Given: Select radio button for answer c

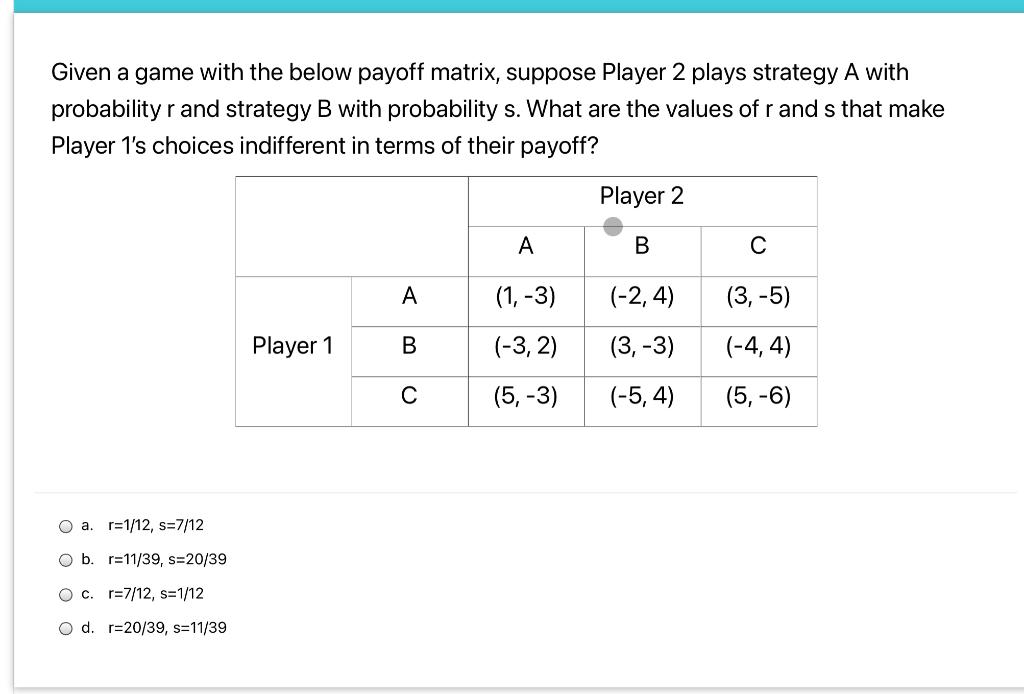Looking at the screenshot, I should pyautogui.click(x=65, y=593).
